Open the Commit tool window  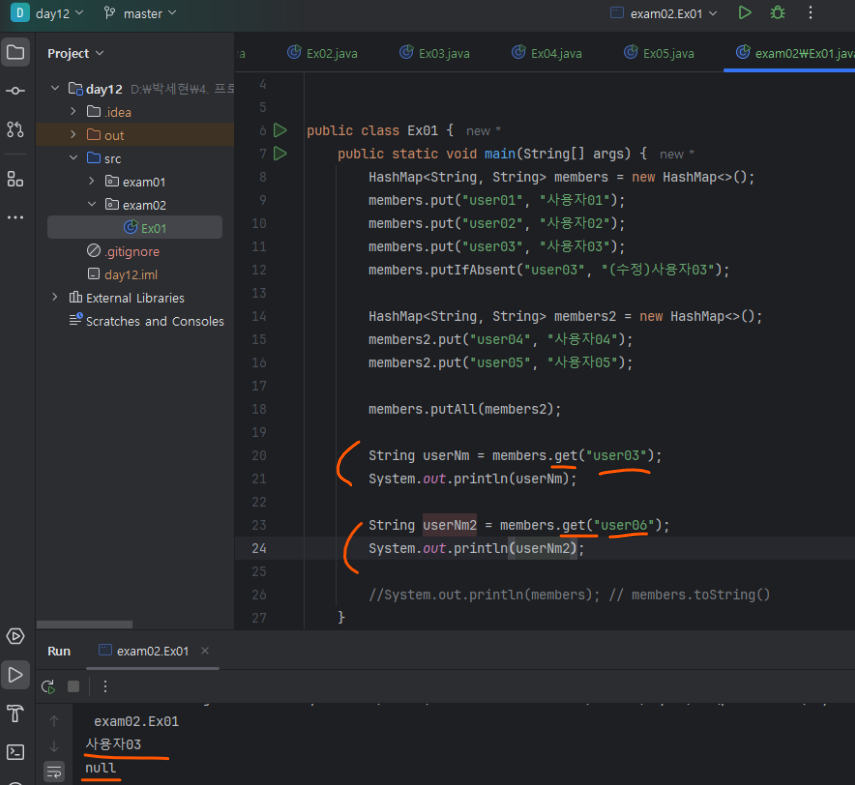15,91
